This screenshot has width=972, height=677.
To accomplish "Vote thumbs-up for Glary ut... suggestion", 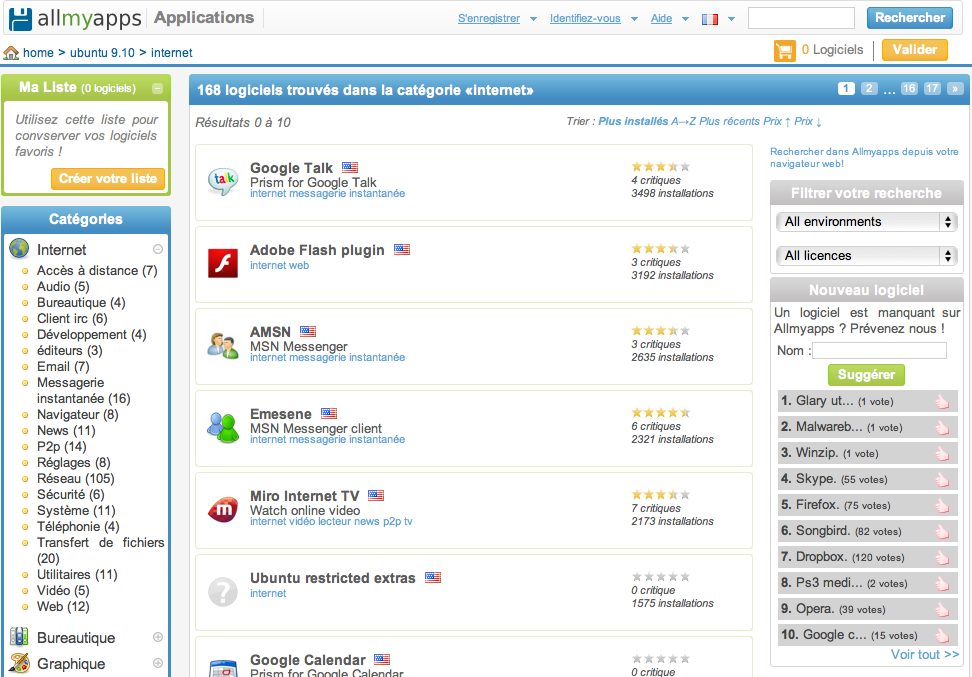I will point(942,402).
